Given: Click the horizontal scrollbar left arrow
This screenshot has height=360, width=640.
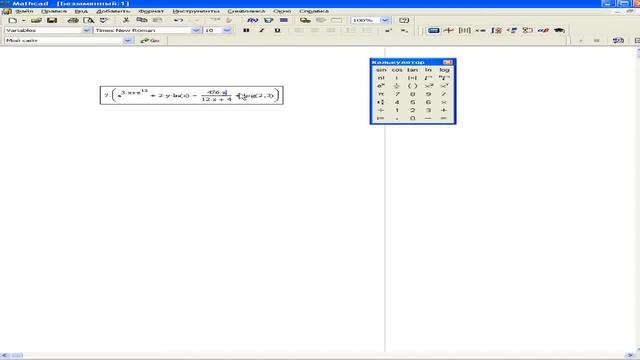Looking at the screenshot, I should 4,356.
